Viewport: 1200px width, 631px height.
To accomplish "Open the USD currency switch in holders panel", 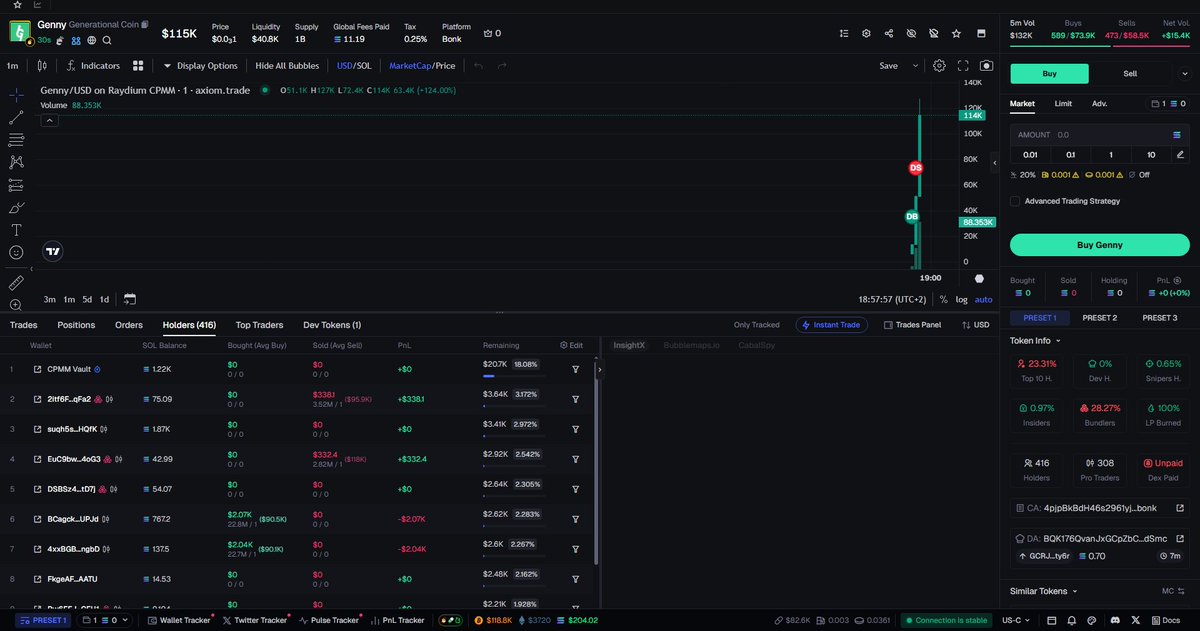I will (x=975, y=325).
